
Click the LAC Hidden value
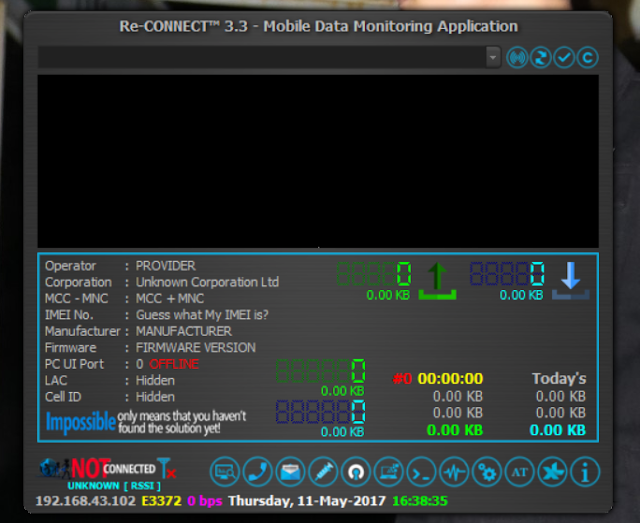point(155,381)
